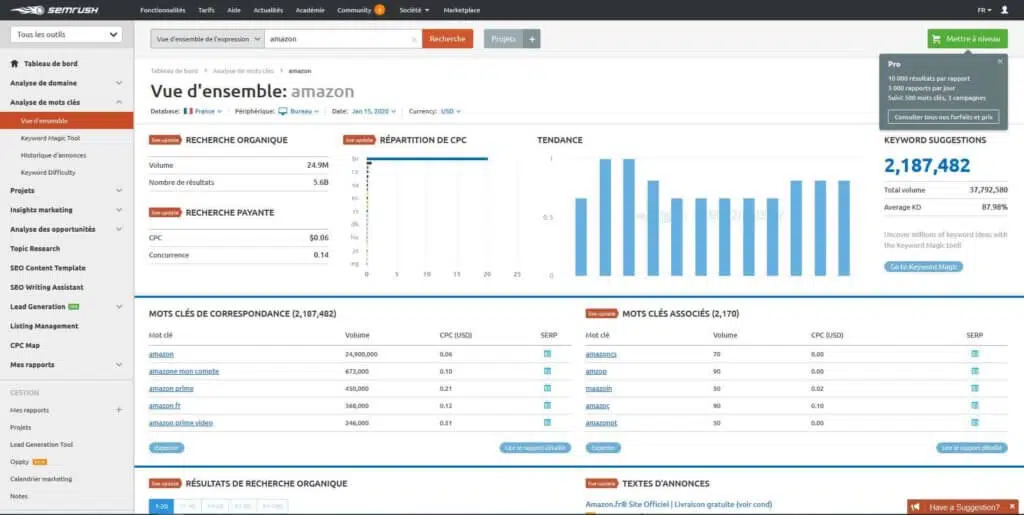
Task: Open SERP icon for amazon.fr keyword
Action: pos(547,405)
